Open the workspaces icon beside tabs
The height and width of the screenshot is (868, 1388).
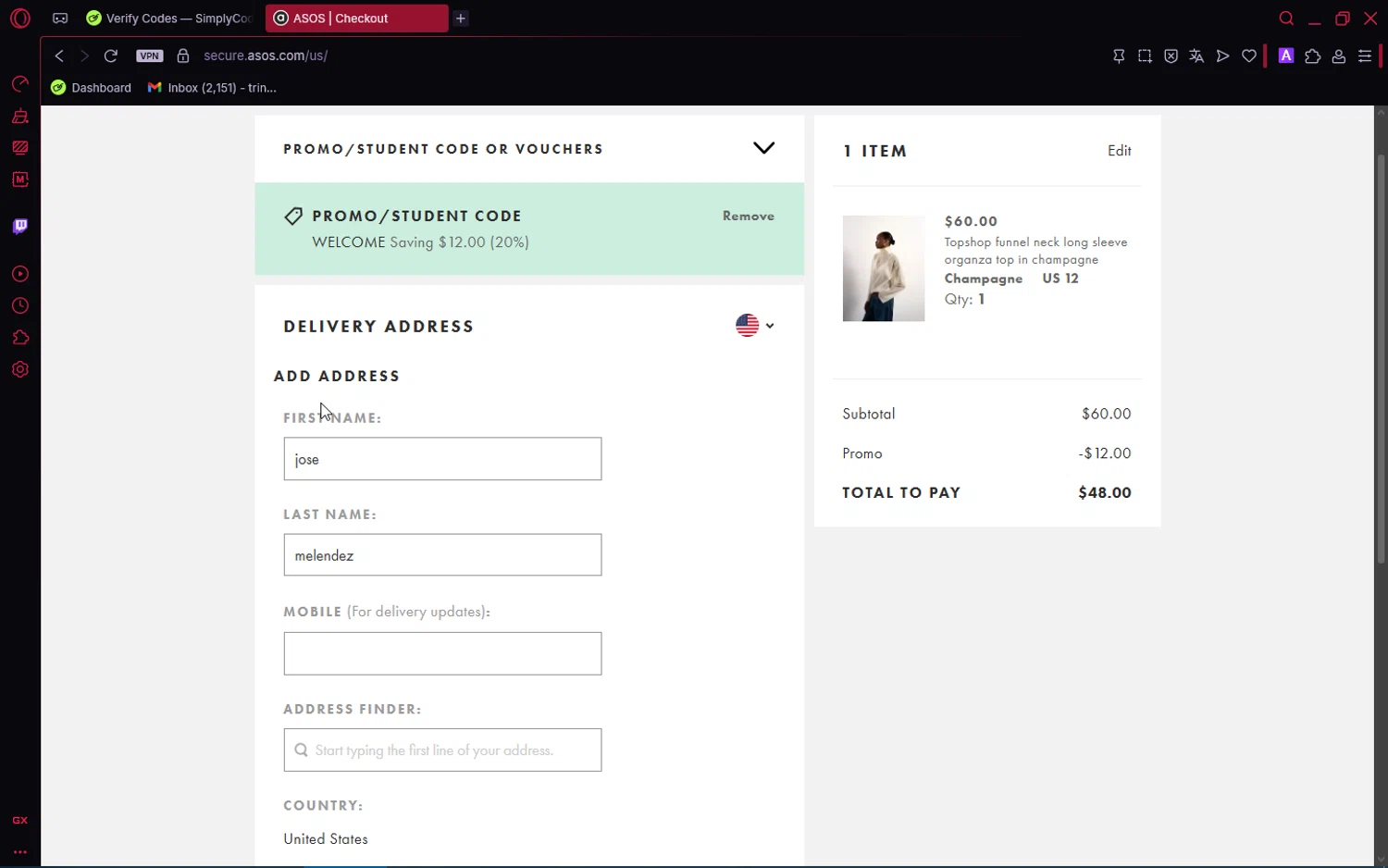click(60, 19)
